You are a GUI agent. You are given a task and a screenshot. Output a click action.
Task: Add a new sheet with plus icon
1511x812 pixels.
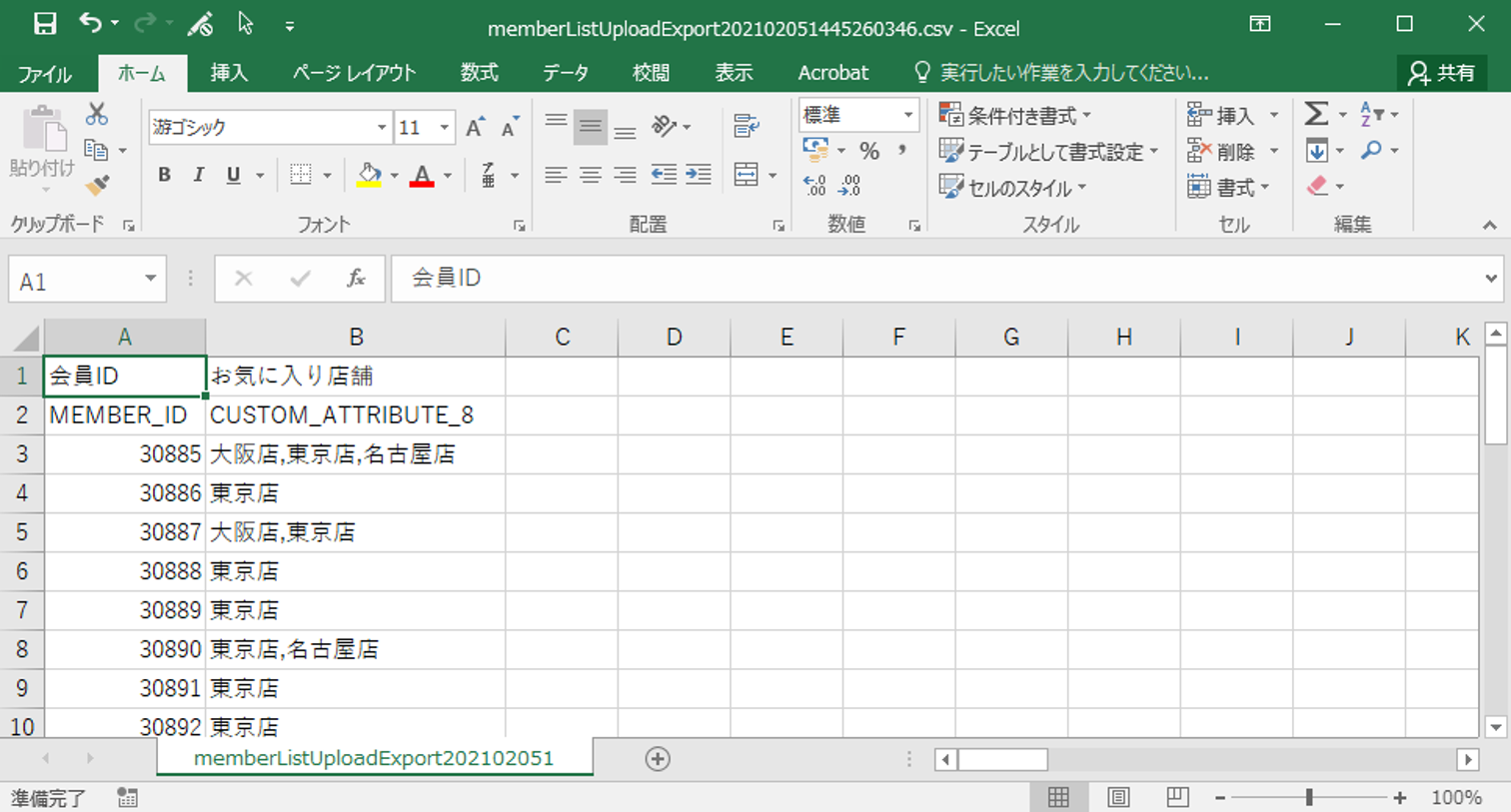pyautogui.click(x=658, y=759)
